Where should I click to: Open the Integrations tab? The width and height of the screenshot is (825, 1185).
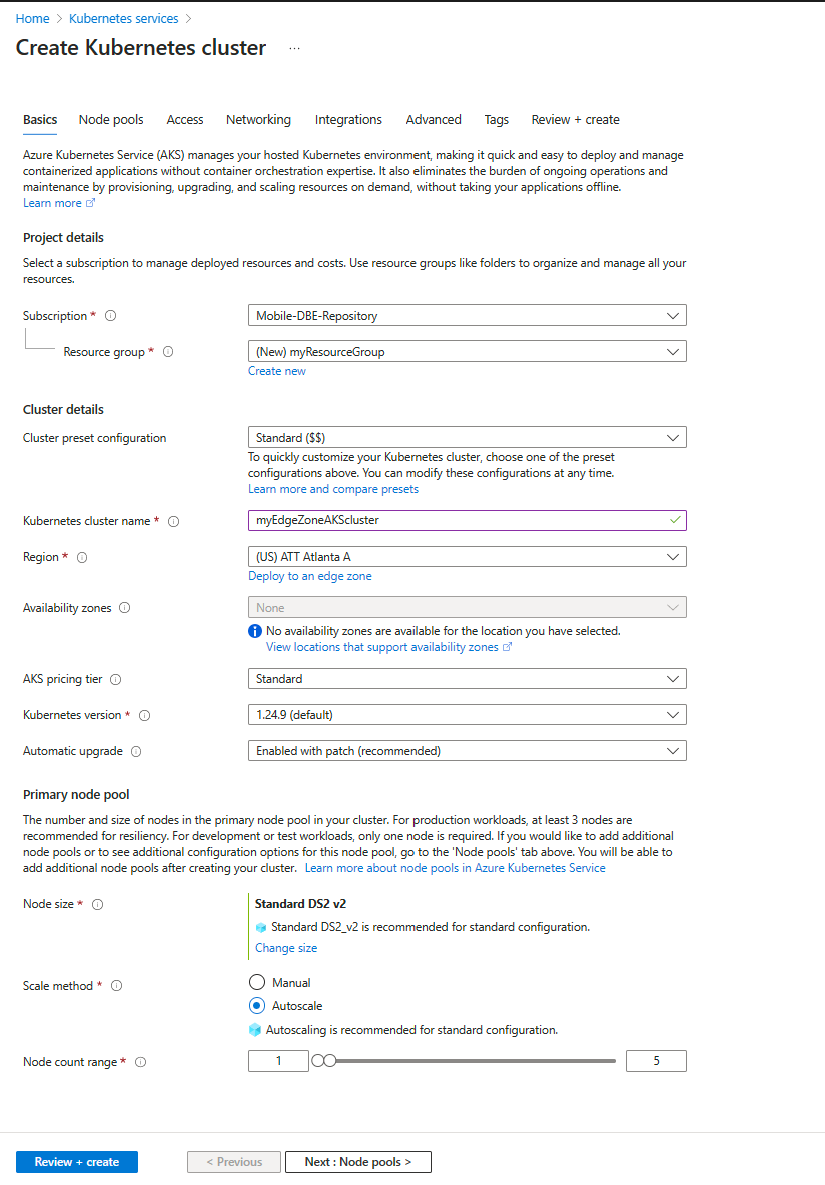348,120
